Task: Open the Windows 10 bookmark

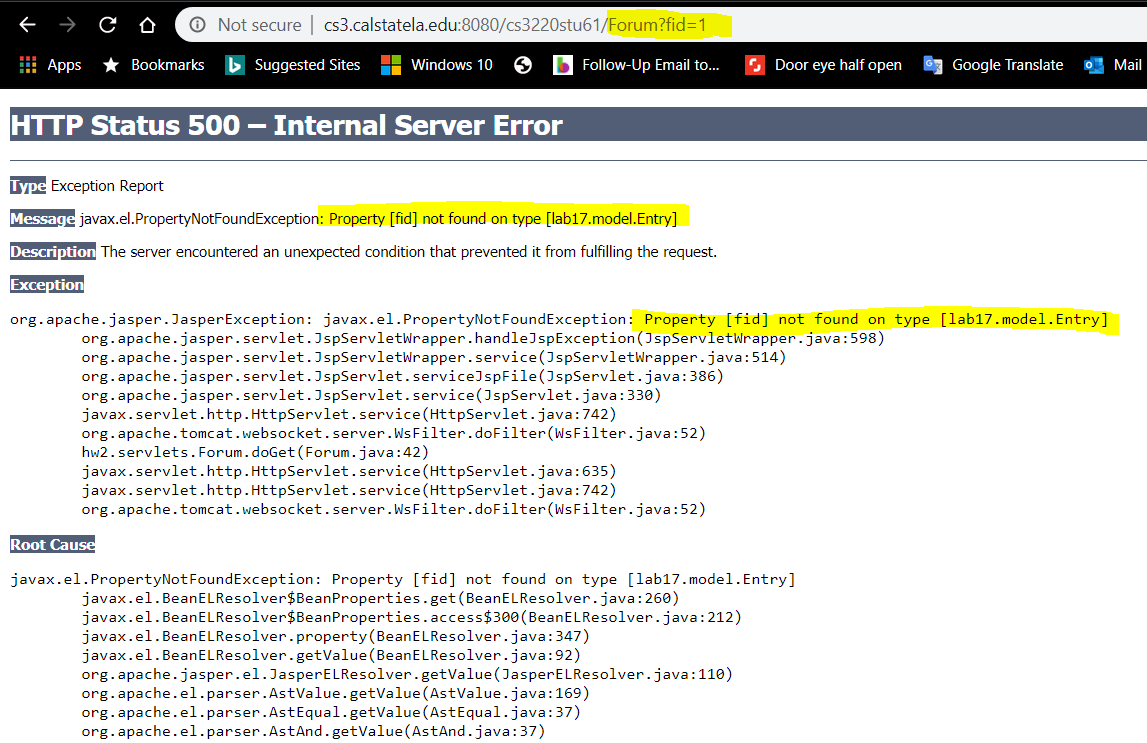Action: (437, 65)
